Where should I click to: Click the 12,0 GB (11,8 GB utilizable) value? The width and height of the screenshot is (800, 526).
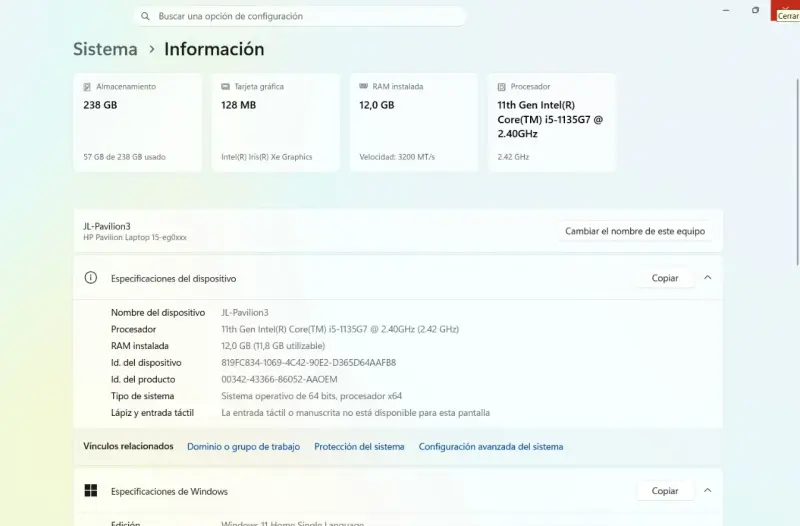[x=273, y=346]
